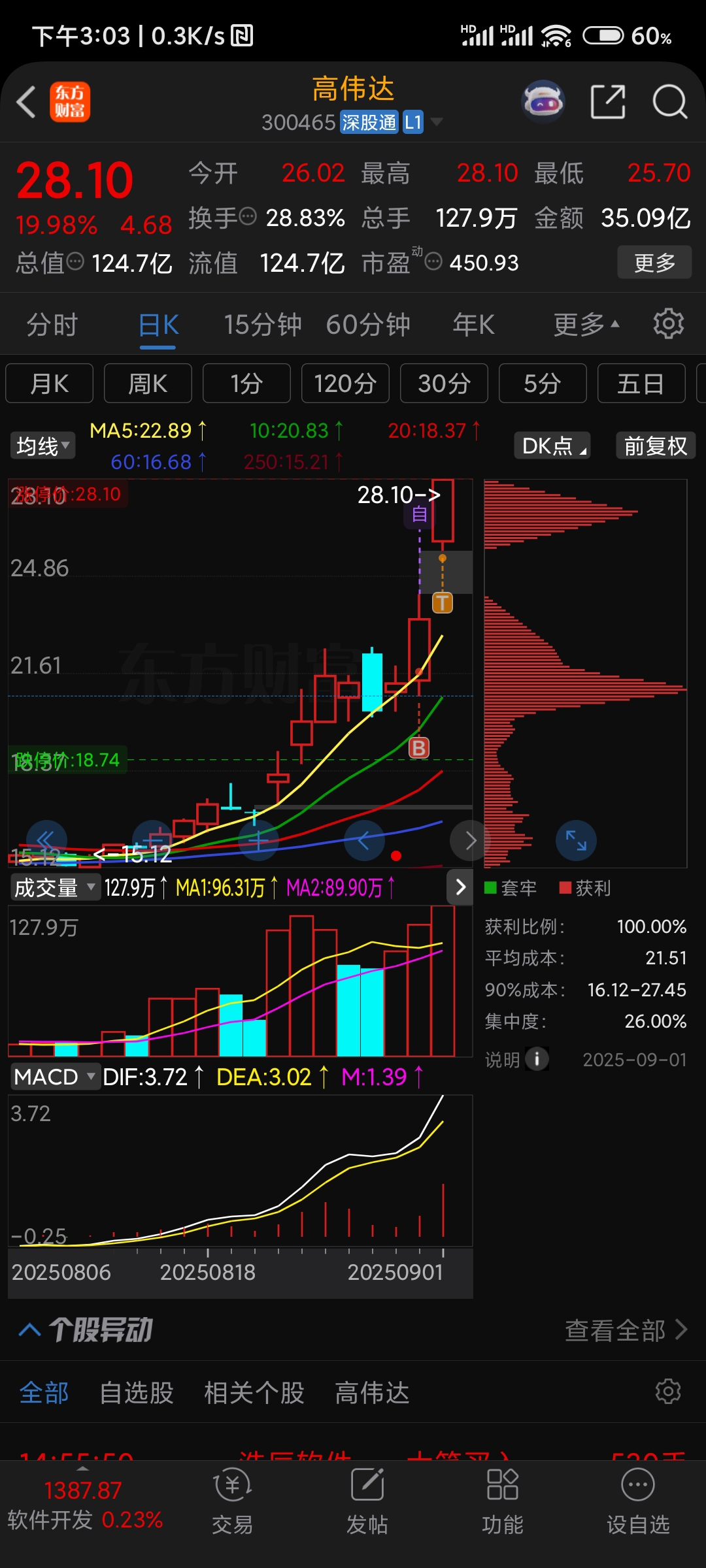
Task: Tap the zoom-out minus chart button
Action: 152,840
